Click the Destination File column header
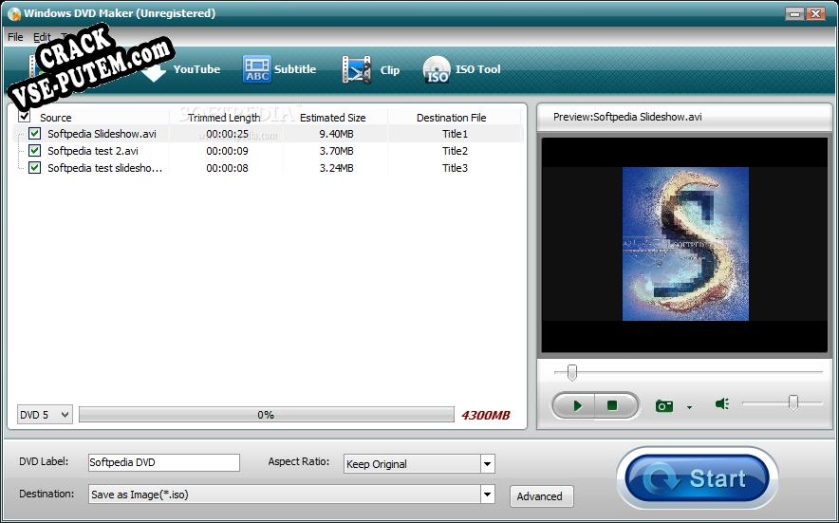Image resolution: width=839 pixels, height=523 pixels. pyautogui.click(x=451, y=118)
